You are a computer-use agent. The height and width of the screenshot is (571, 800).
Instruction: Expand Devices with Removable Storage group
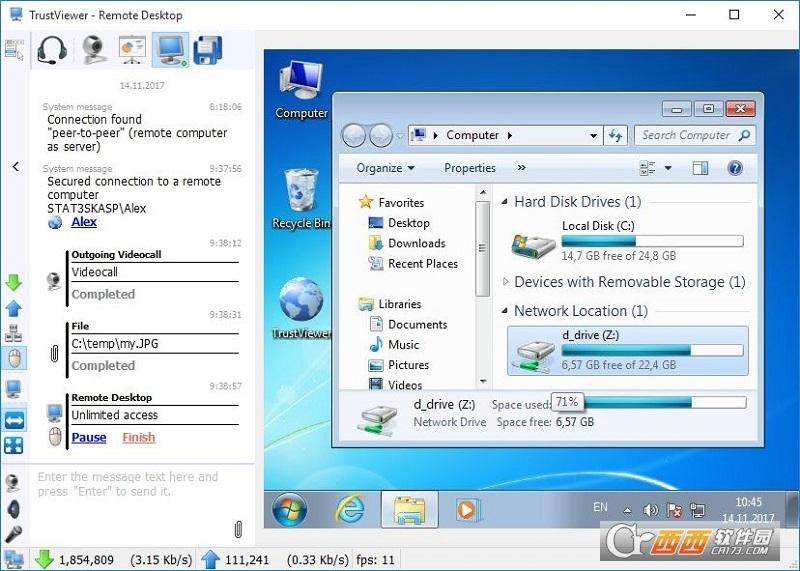coord(505,281)
